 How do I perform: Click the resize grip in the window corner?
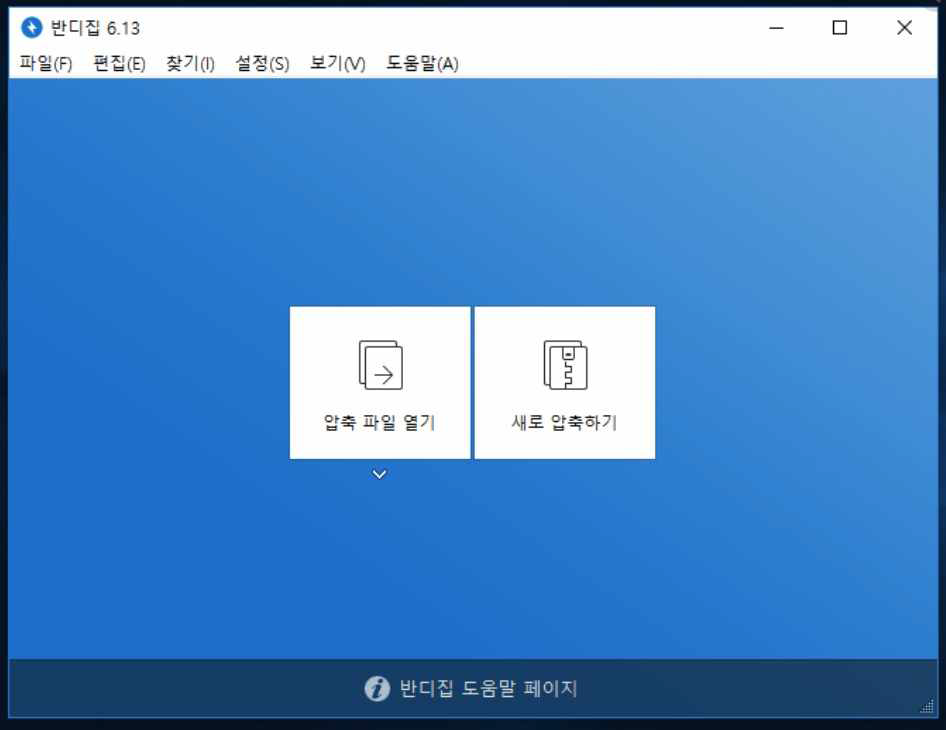tap(928, 707)
